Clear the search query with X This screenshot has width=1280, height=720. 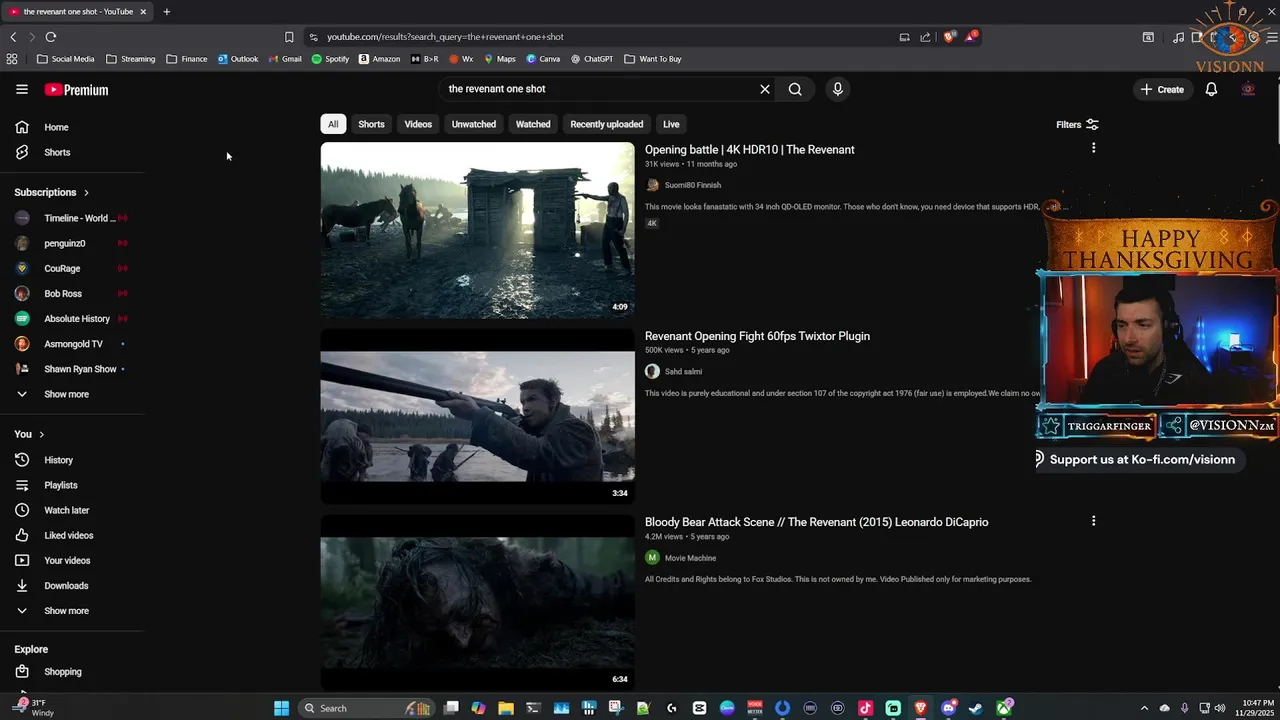point(765,89)
